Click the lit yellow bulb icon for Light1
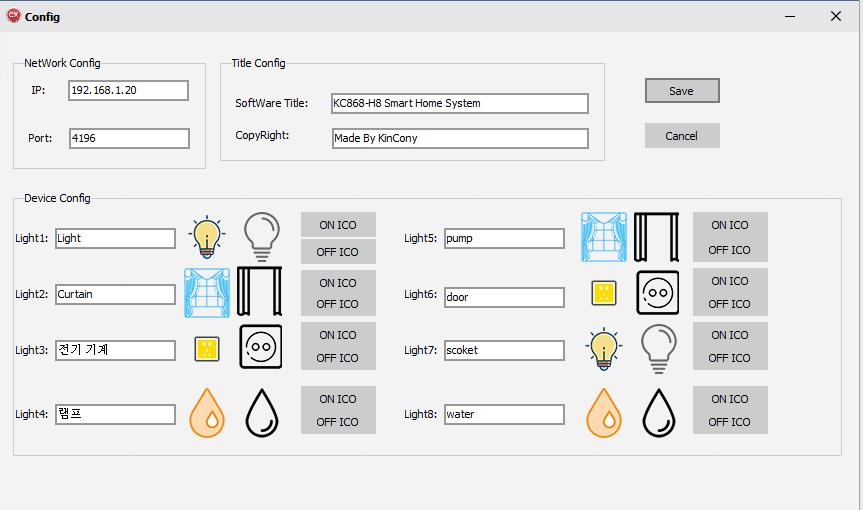This screenshot has width=863, height=510. (206, 236)
